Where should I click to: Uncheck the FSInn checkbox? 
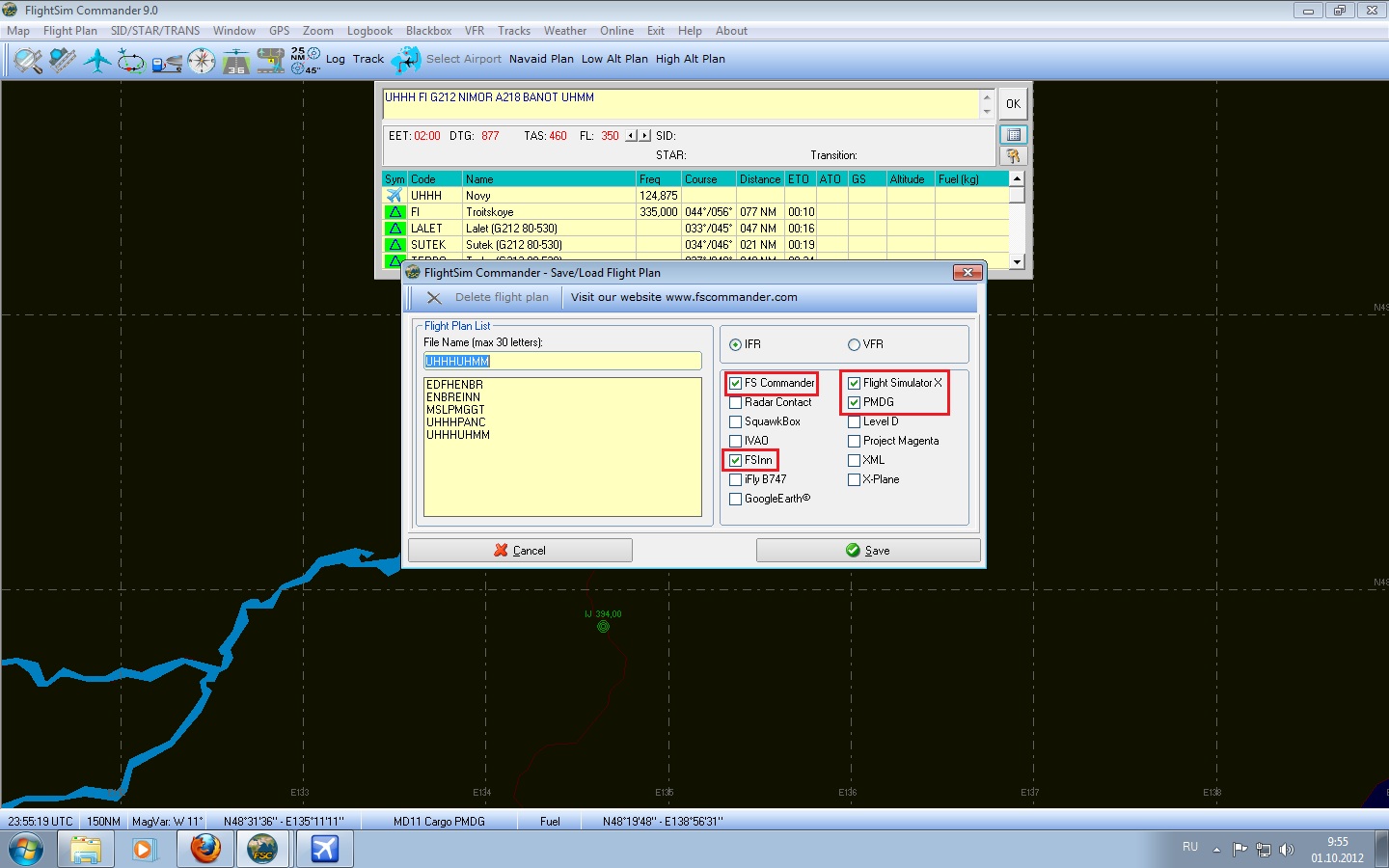(x=736, y=460)
